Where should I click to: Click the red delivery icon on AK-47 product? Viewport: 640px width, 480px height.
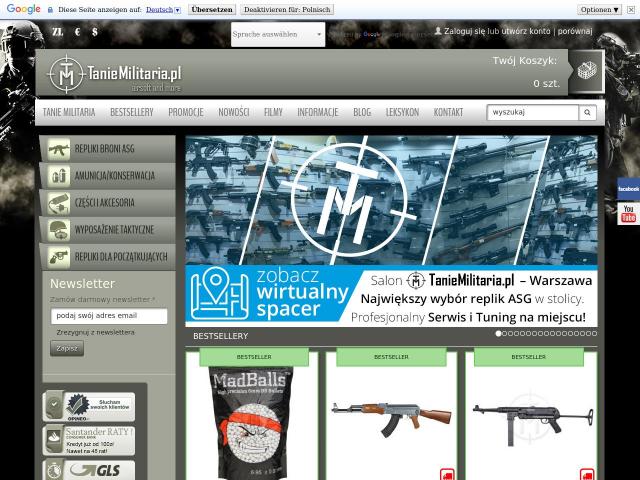tap(447, 474)
